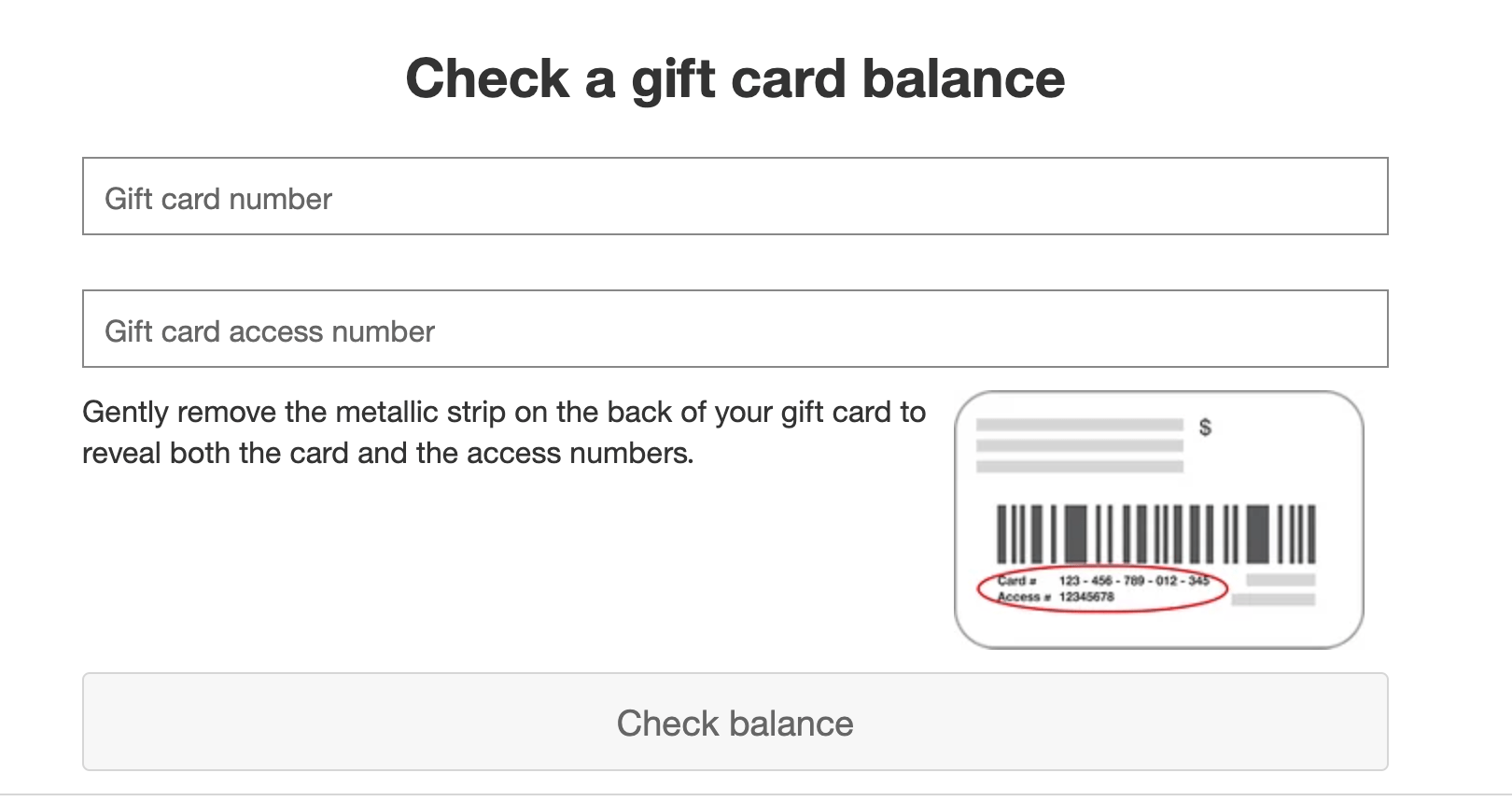
Task: Click the Check balance label text
Action: click(735, 723)
